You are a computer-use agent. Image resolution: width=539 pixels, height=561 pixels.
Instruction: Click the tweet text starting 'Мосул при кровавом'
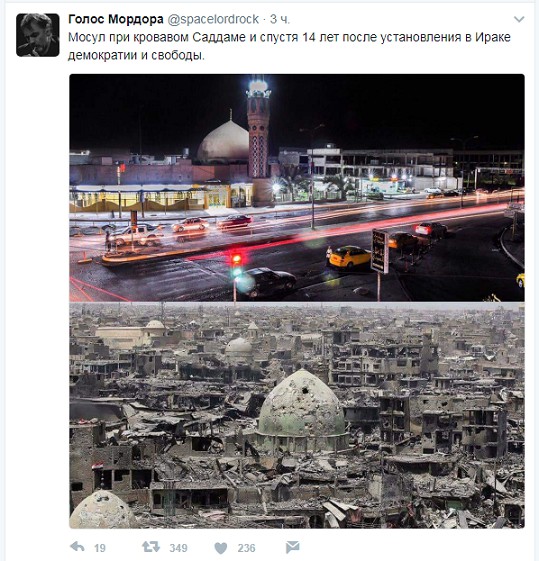point(289,37)
